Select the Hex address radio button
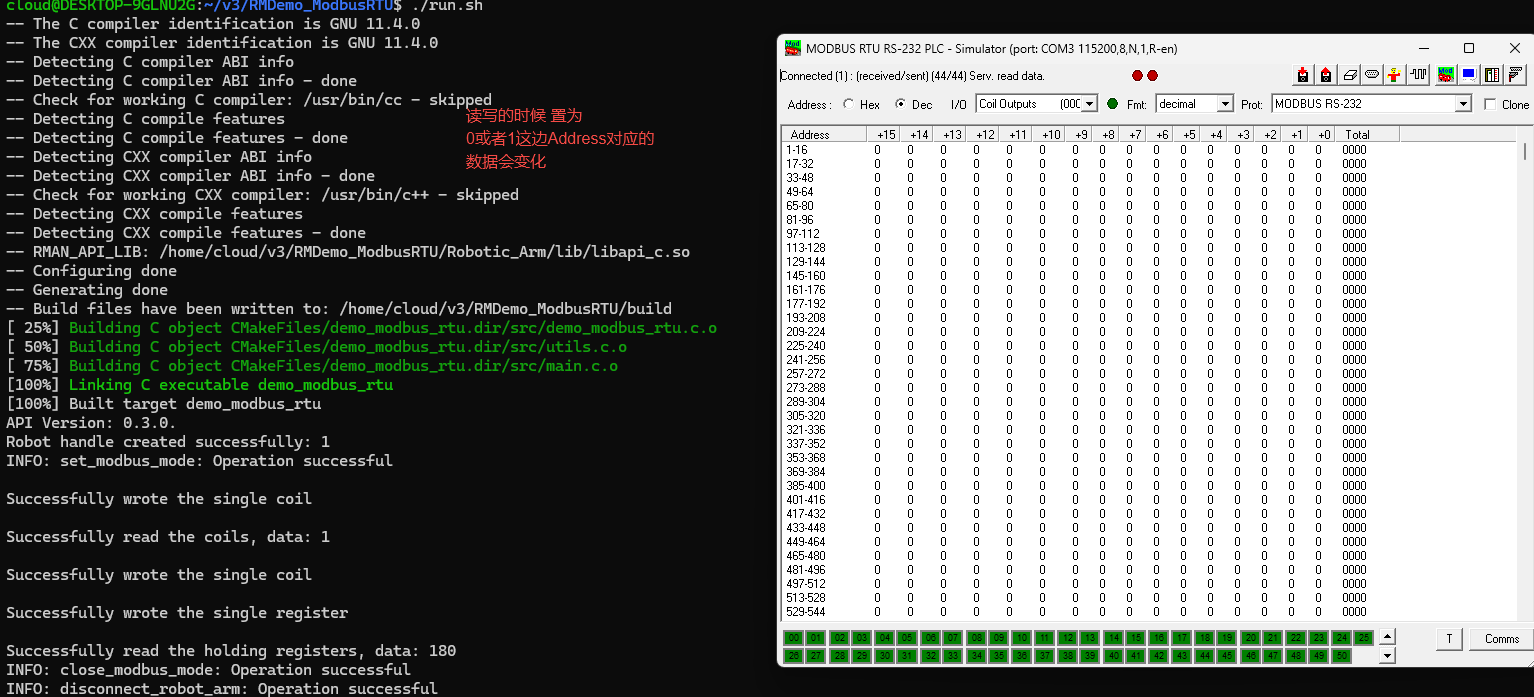This screenshot has height=697, width=1534. 849,104
